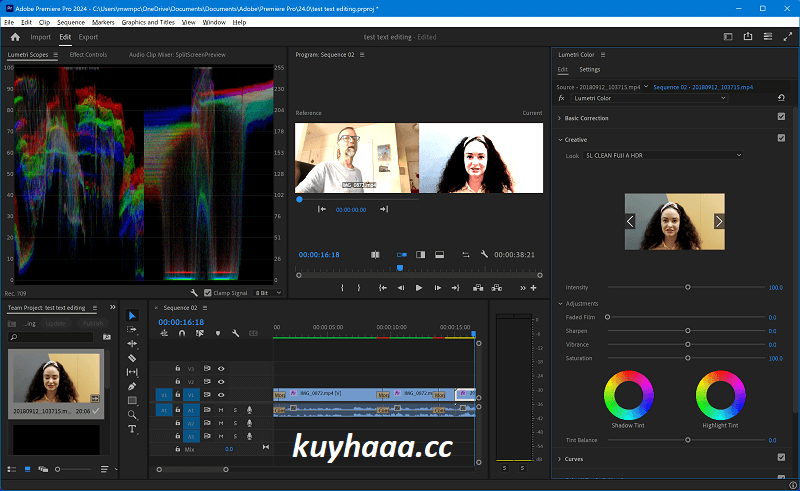
Task: Open the Lumetri Color panel menu
Action: tap(603, 55)
